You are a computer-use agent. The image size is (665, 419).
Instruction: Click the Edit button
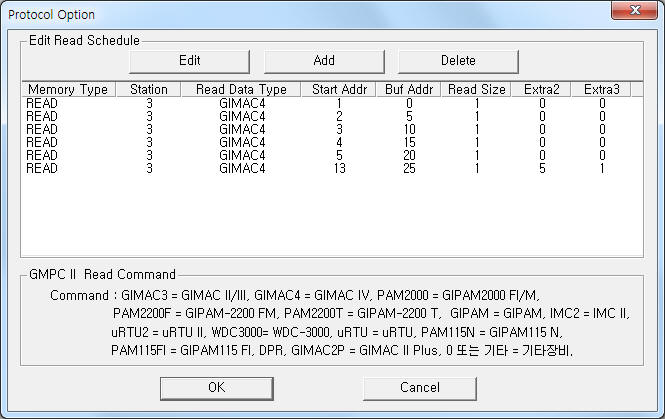pyautogui.click(x=189, y=61)
